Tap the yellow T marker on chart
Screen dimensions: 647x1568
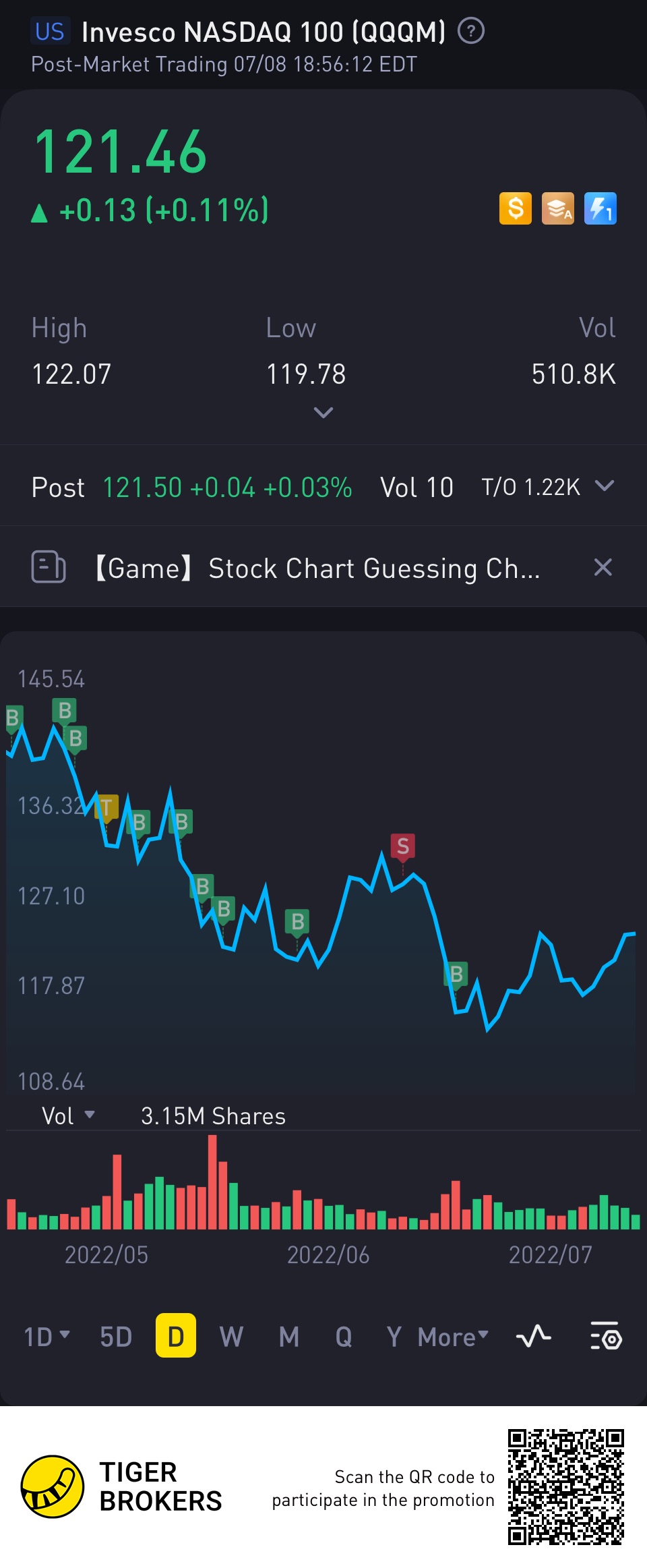(x=106, y=807)
